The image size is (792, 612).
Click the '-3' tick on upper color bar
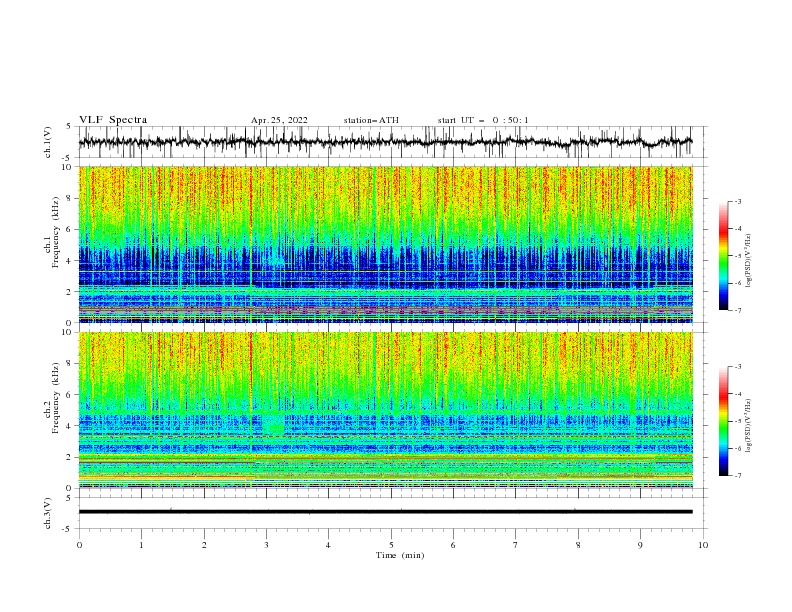point(737,201)
